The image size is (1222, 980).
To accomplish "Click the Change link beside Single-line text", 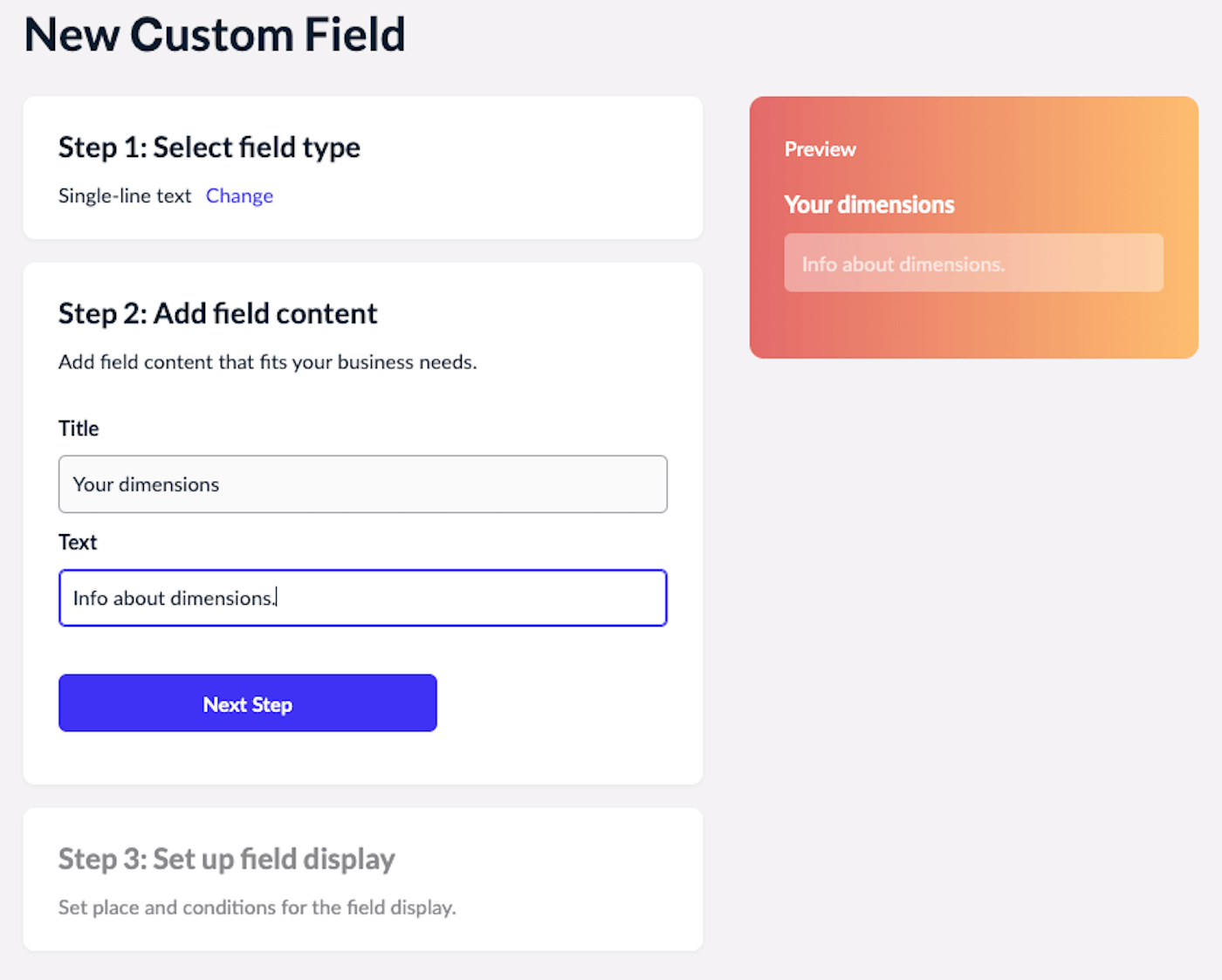I will pyautogui.click(x=239, y=195).
